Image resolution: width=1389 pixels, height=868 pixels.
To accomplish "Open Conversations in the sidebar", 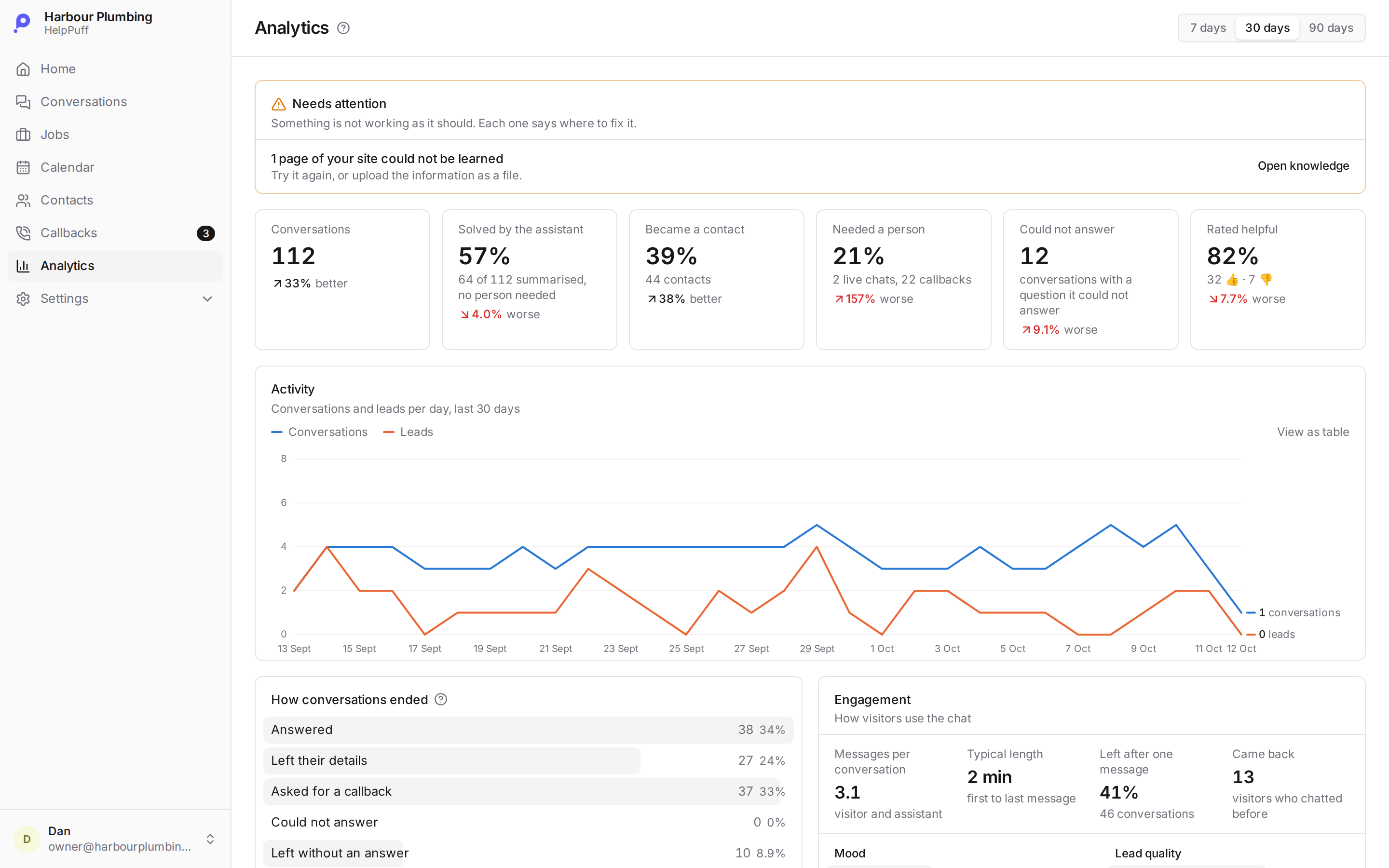I will [115, 102].
